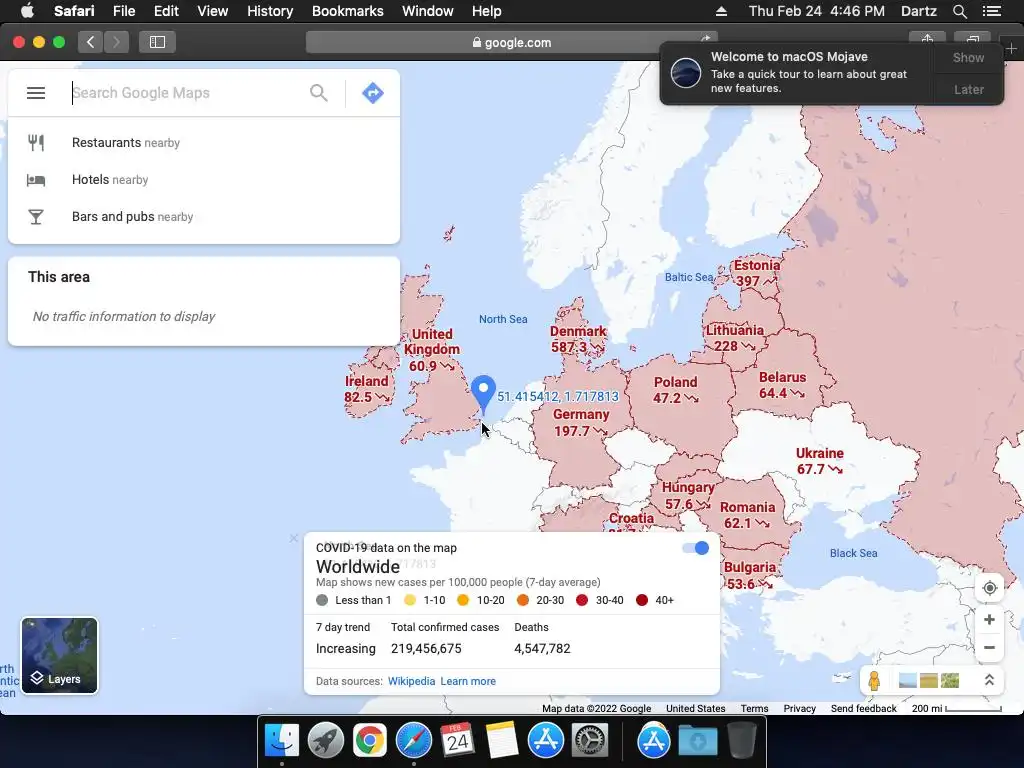Viewport: 1024px width, 768px height.
Task: Open the Layers map type thumbnail
Action: click(59, 655)
